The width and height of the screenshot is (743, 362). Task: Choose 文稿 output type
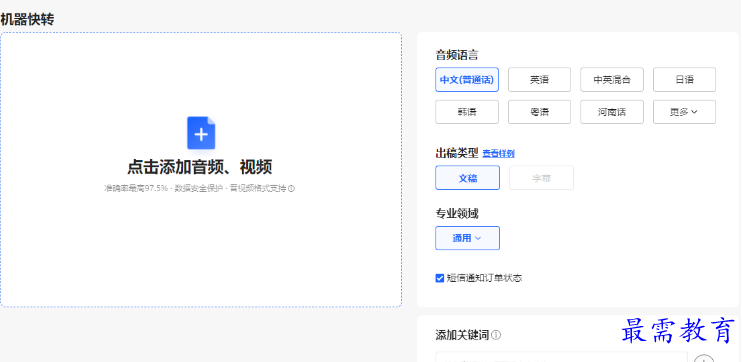tap(467, 178)
